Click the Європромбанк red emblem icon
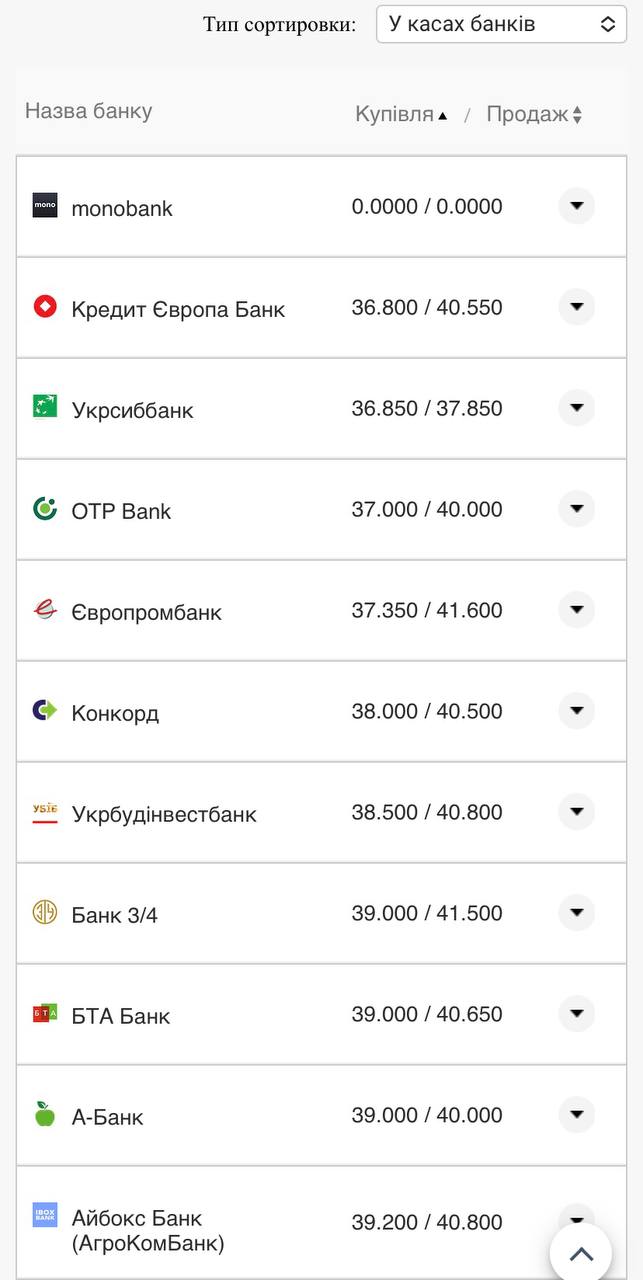The width and height of the screenshot is (643, 1280). point(44,610)
